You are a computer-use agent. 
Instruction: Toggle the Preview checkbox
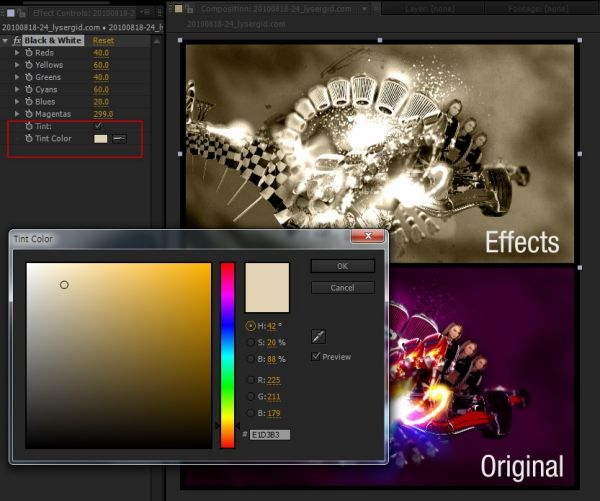point(316,357)
